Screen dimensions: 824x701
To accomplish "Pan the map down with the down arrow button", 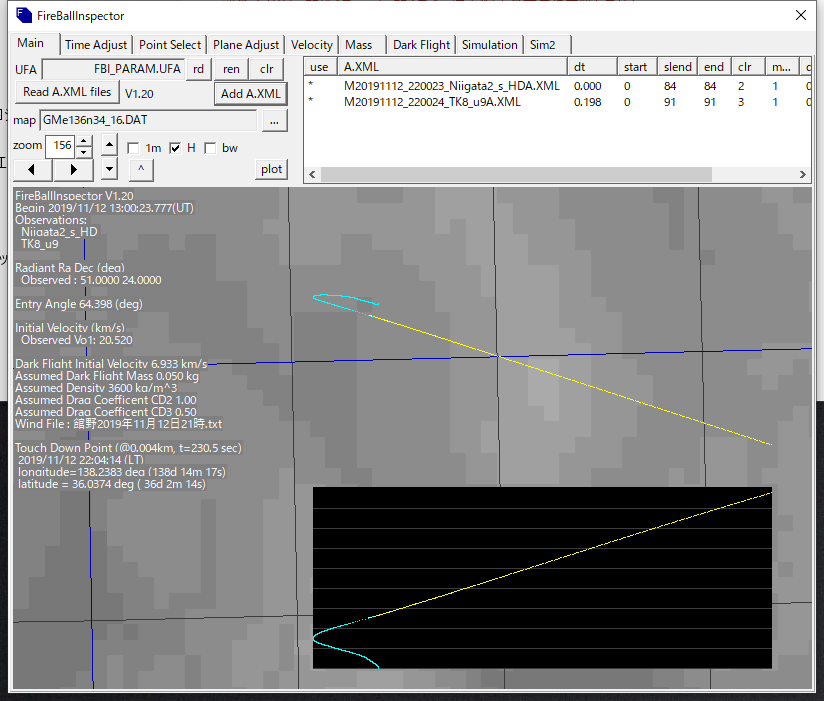I will tap(110, 169).
